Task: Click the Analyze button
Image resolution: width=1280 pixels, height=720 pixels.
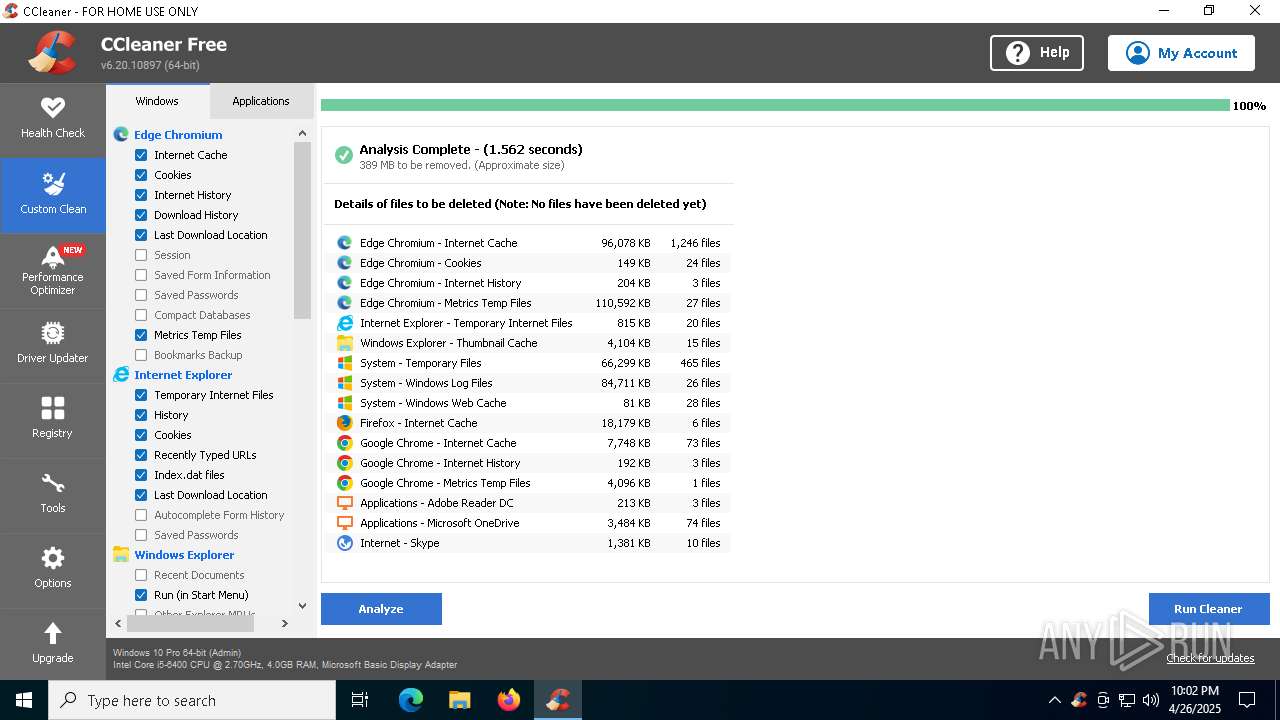Action: coord(381,609)
